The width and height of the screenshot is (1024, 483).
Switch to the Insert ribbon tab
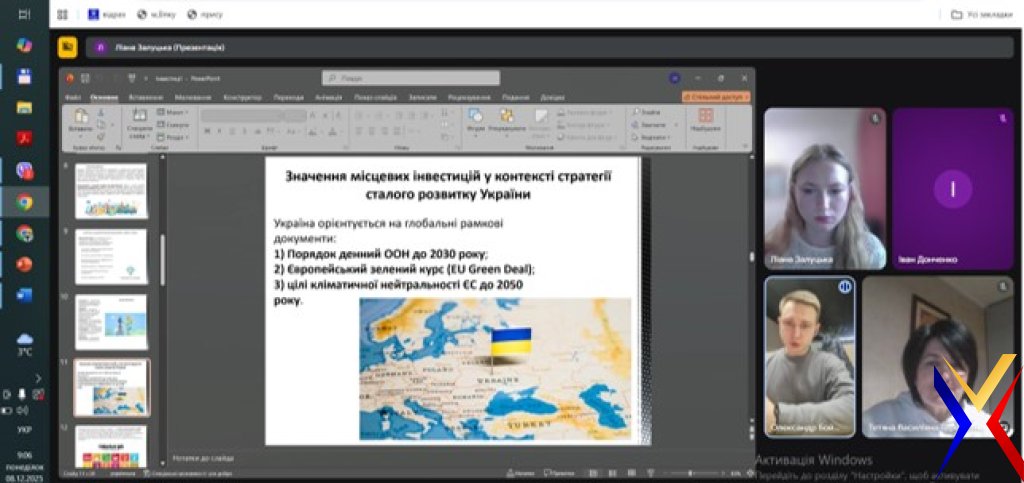(145, 97)
